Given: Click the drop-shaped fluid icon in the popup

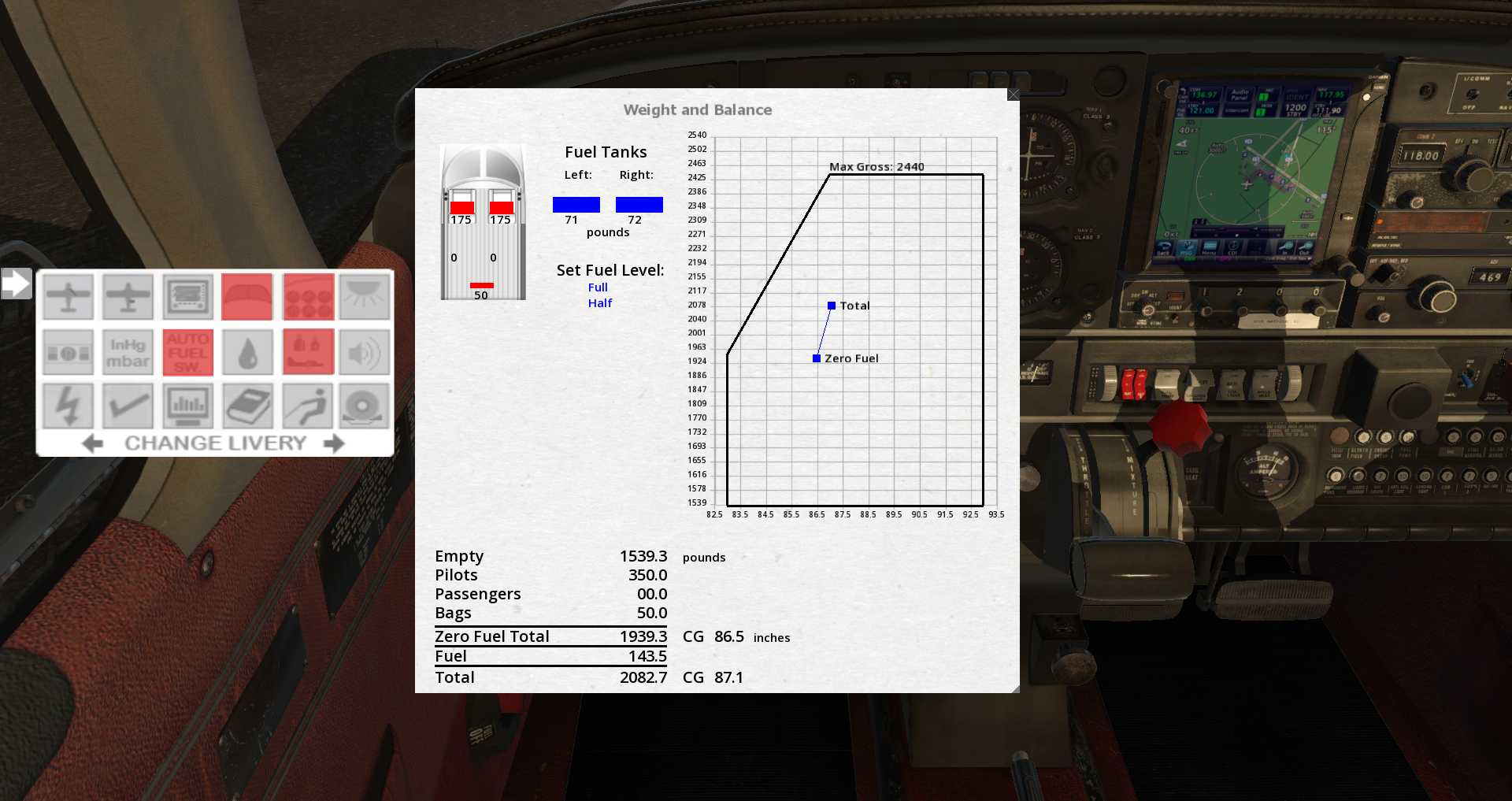Looking at the screenshot, I should (x=247, y=352).
